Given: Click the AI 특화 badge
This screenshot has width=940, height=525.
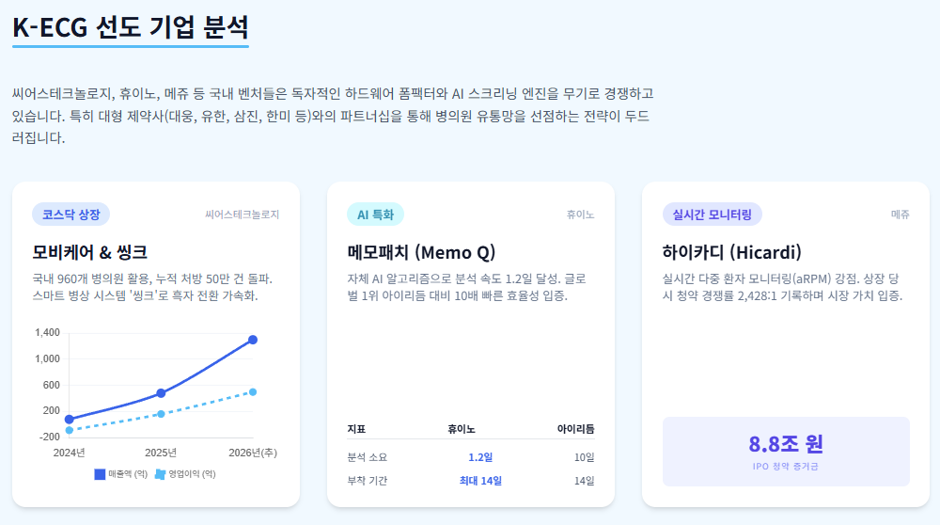Looking at the screenshot, I should click(x=375, y=215).
